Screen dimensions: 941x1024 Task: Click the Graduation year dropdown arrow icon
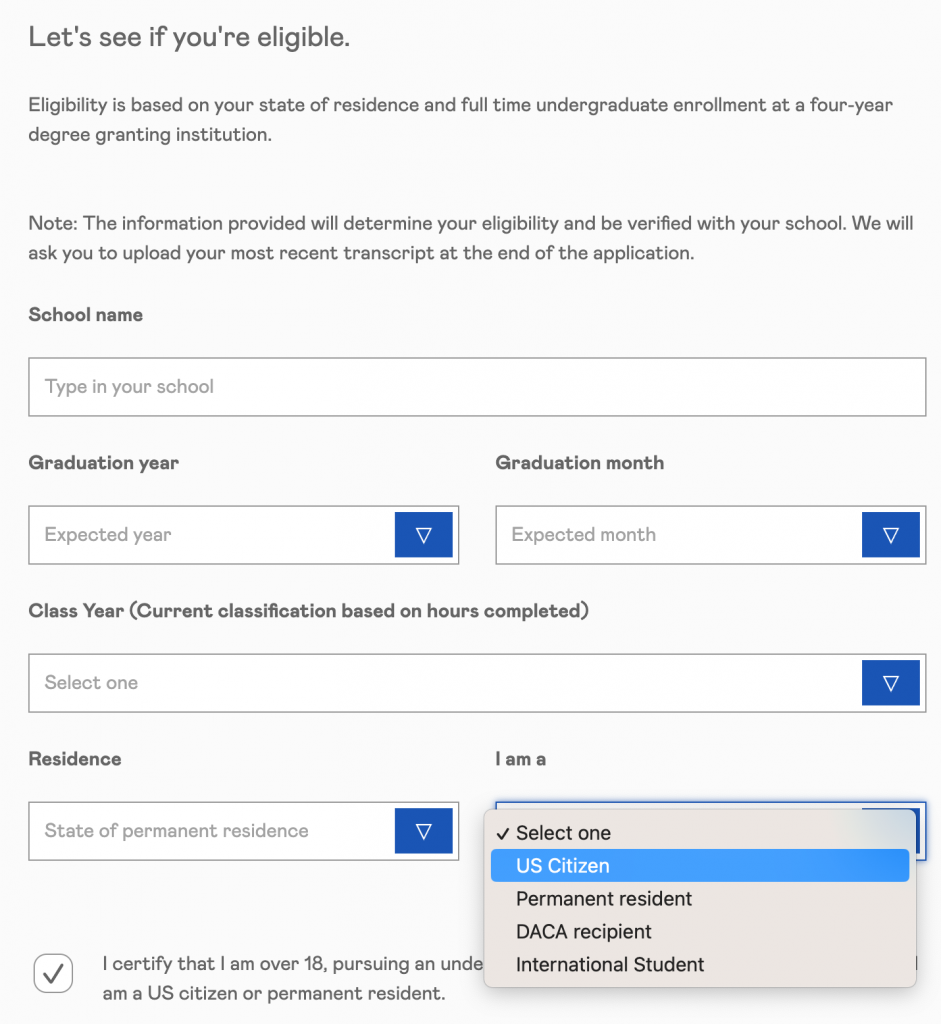pos(423,535)
